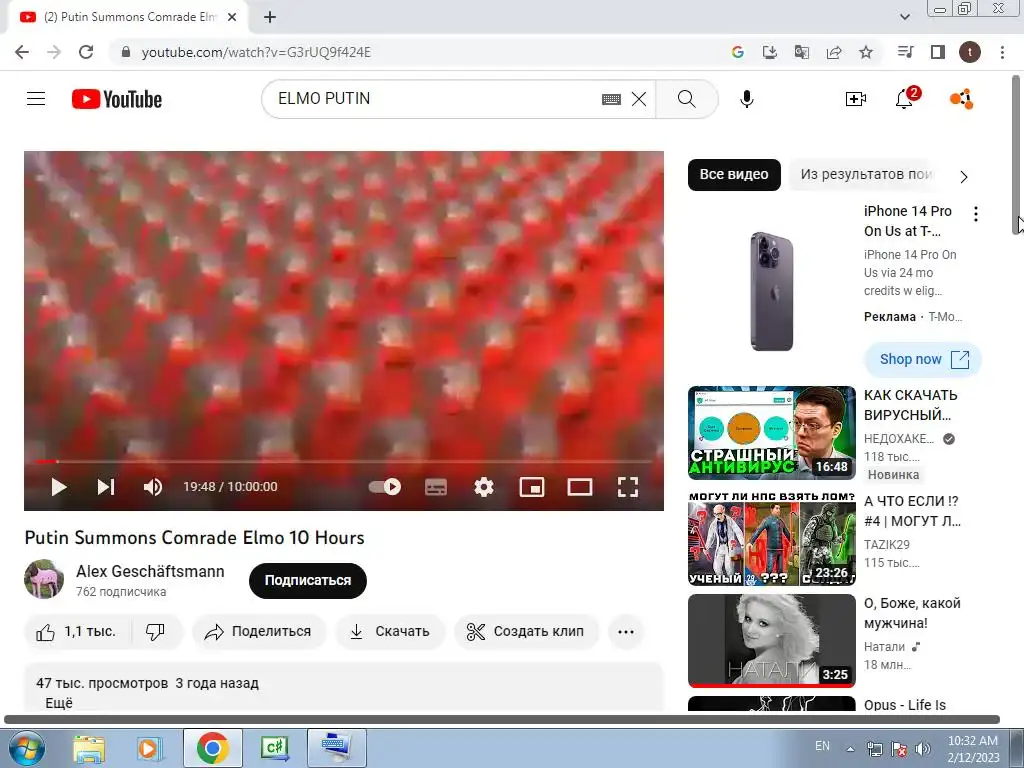Screen dimensions: 1024x768
Task: Click the Создать клип button
Action: 526,632
